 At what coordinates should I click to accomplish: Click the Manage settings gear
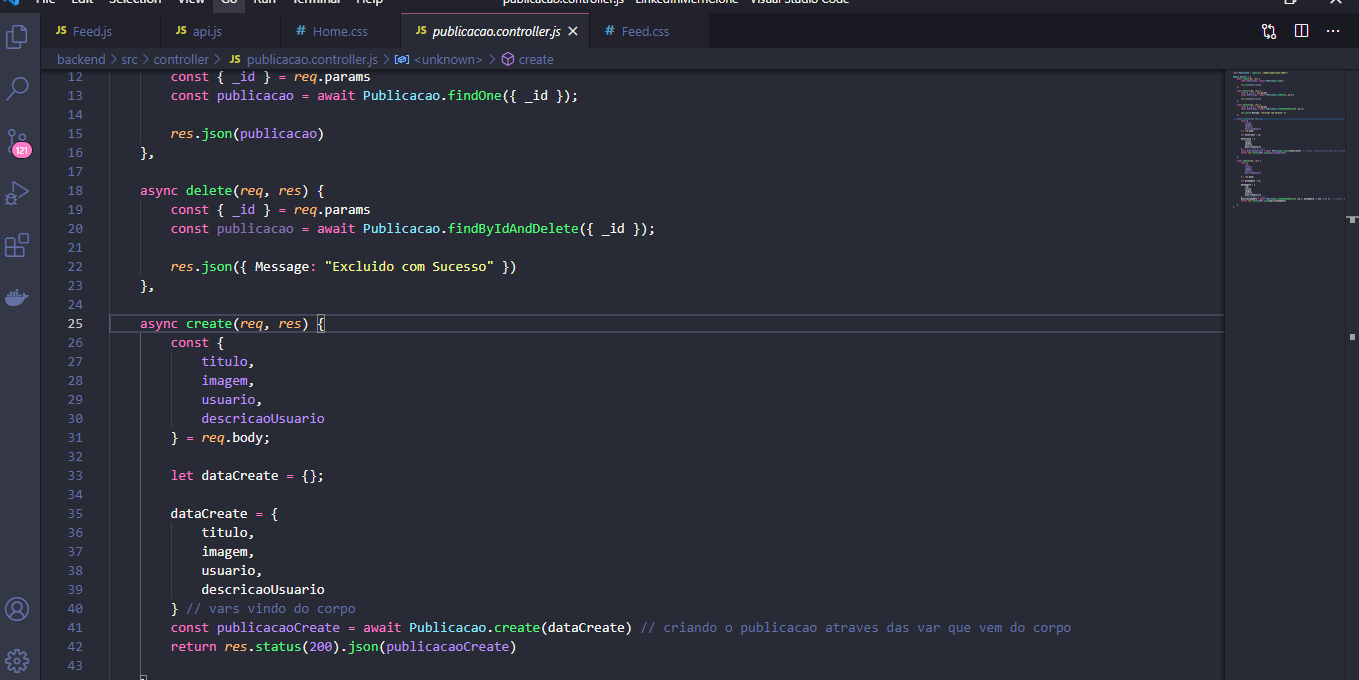point(16,660)
